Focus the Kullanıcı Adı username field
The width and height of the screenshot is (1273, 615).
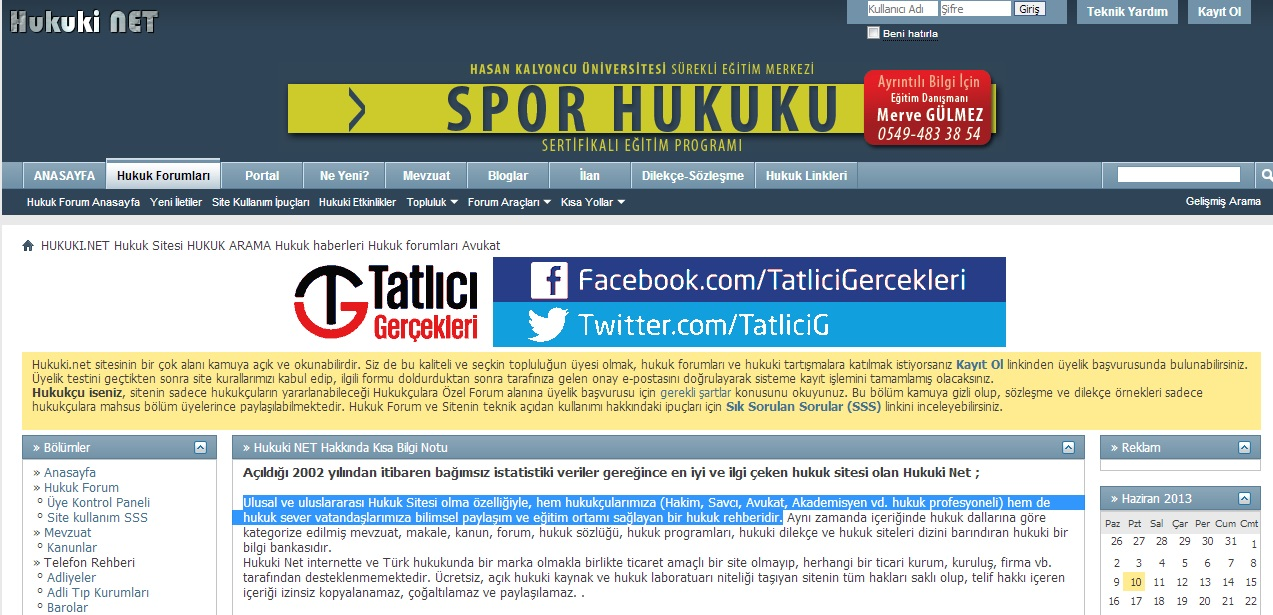(x=902, y=9)
